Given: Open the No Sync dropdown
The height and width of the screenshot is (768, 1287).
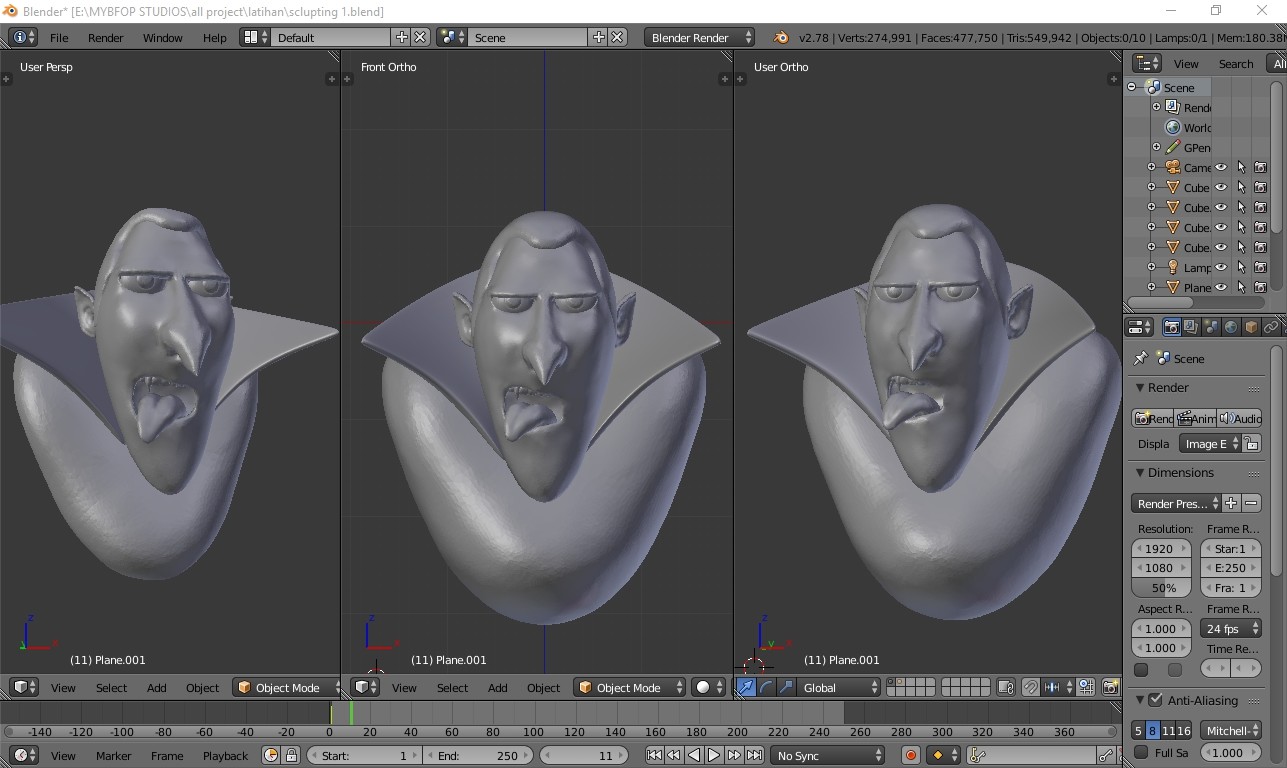Looking at the screenshot, I should pyautogui.click(x=829, y=756).
